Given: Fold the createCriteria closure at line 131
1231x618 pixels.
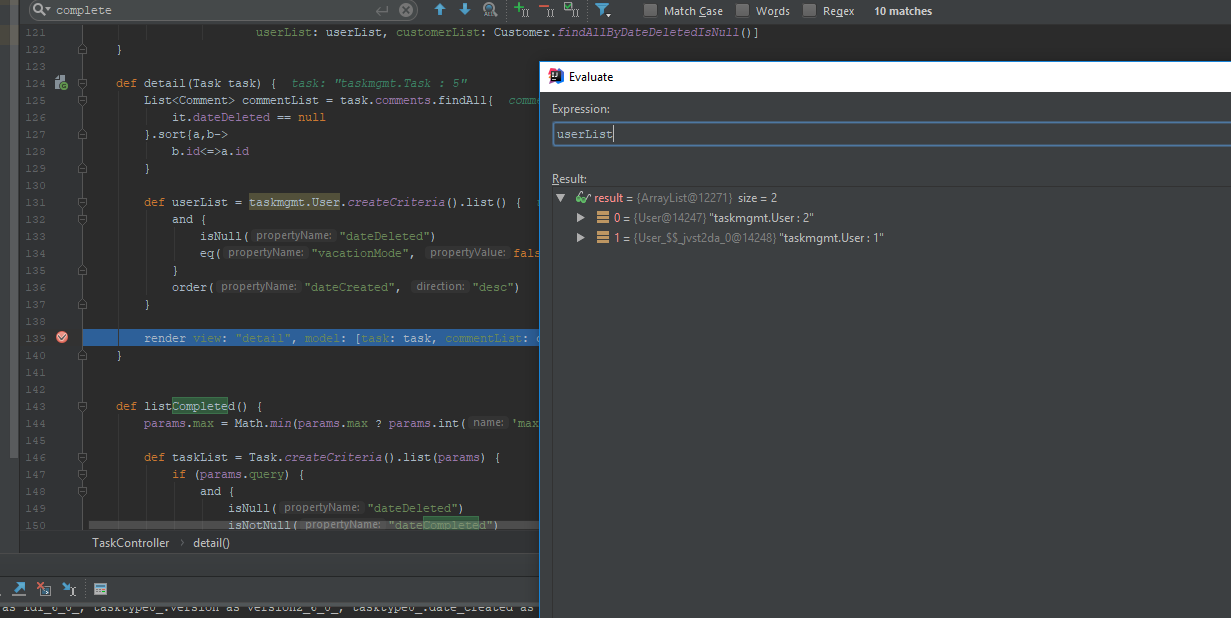Looking at the screenshot, I should coord(83,202).
